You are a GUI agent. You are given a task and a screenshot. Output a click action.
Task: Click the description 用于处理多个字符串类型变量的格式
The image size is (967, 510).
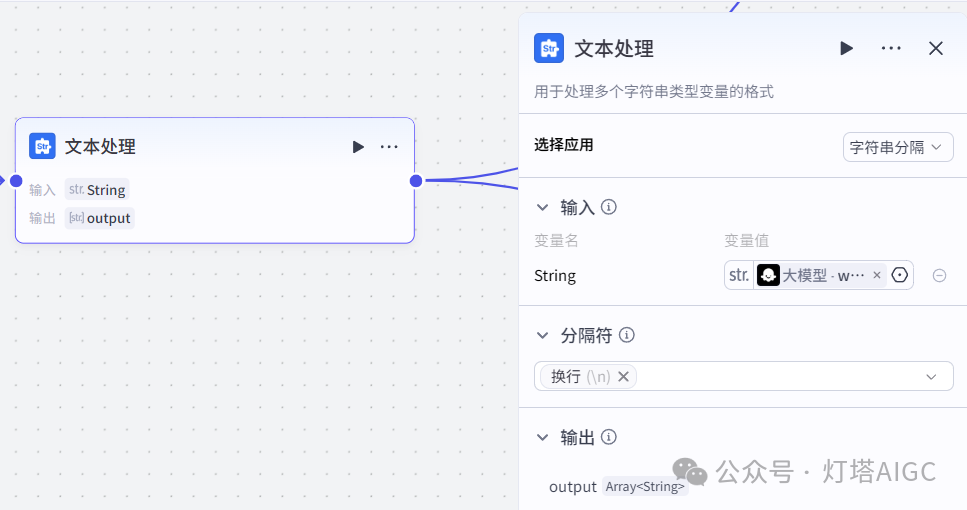point(654,92)
